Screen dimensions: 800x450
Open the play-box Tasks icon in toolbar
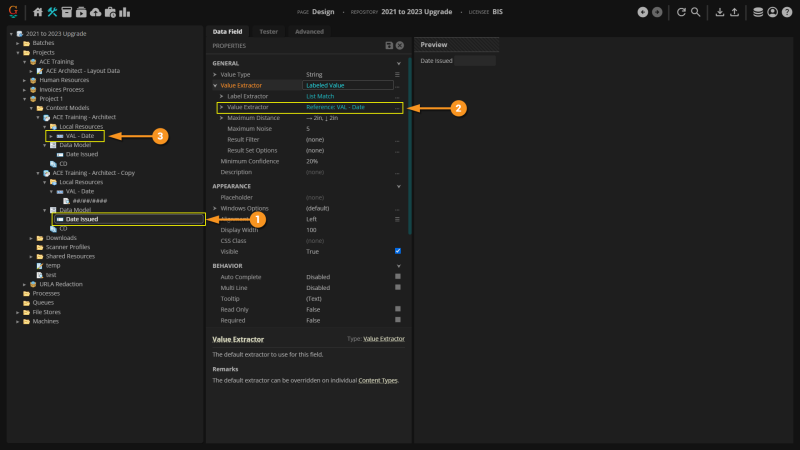81,12
